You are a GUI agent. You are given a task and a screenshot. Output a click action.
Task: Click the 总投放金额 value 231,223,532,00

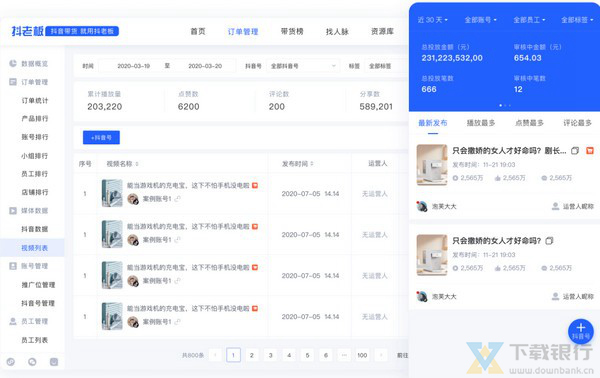point(452,58)
